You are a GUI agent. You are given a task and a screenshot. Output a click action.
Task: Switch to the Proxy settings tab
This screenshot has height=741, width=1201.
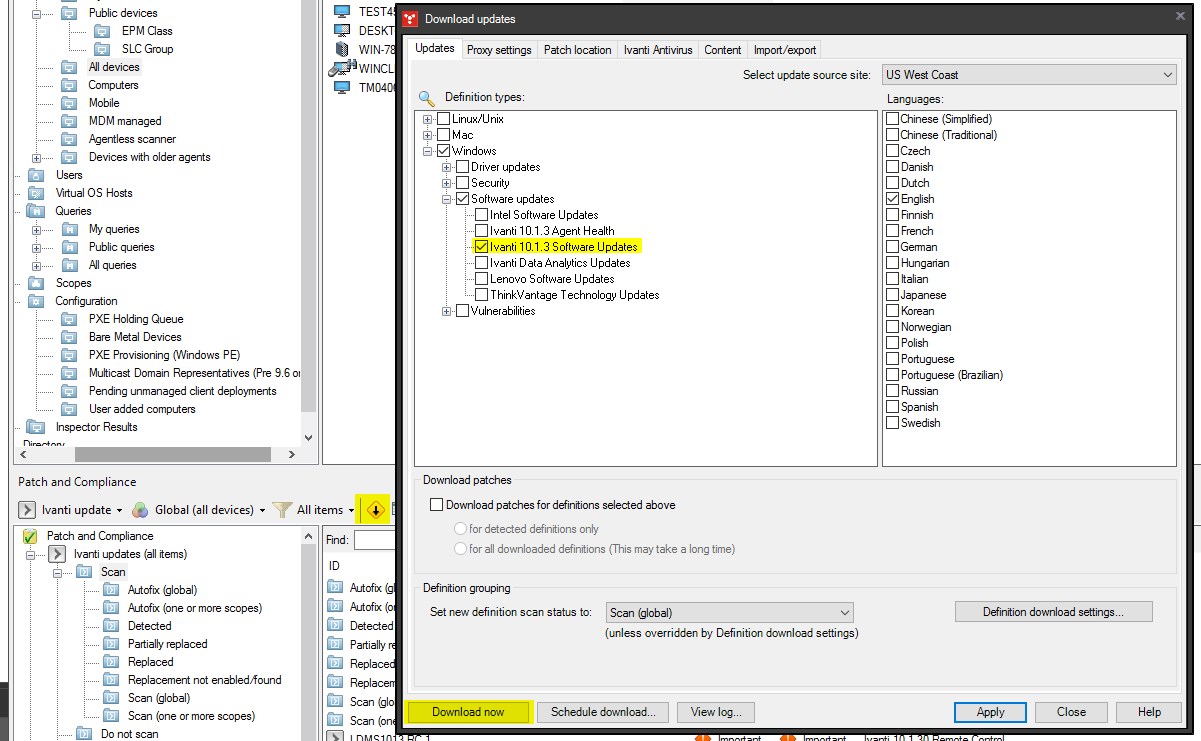(x=499, y=49)
